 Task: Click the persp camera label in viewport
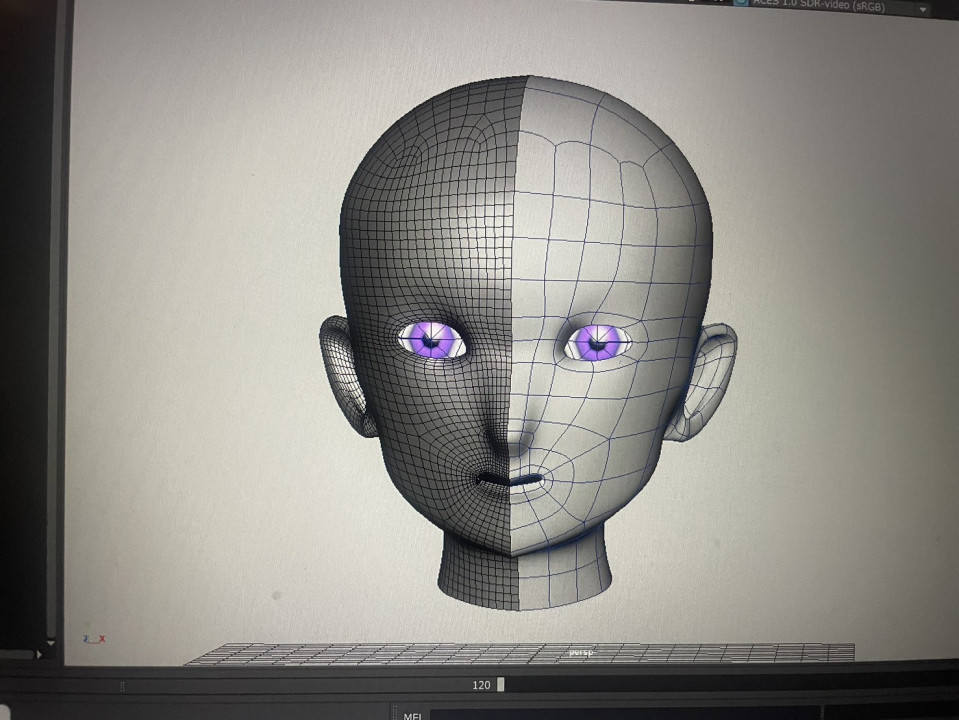(x=582, y=653)
